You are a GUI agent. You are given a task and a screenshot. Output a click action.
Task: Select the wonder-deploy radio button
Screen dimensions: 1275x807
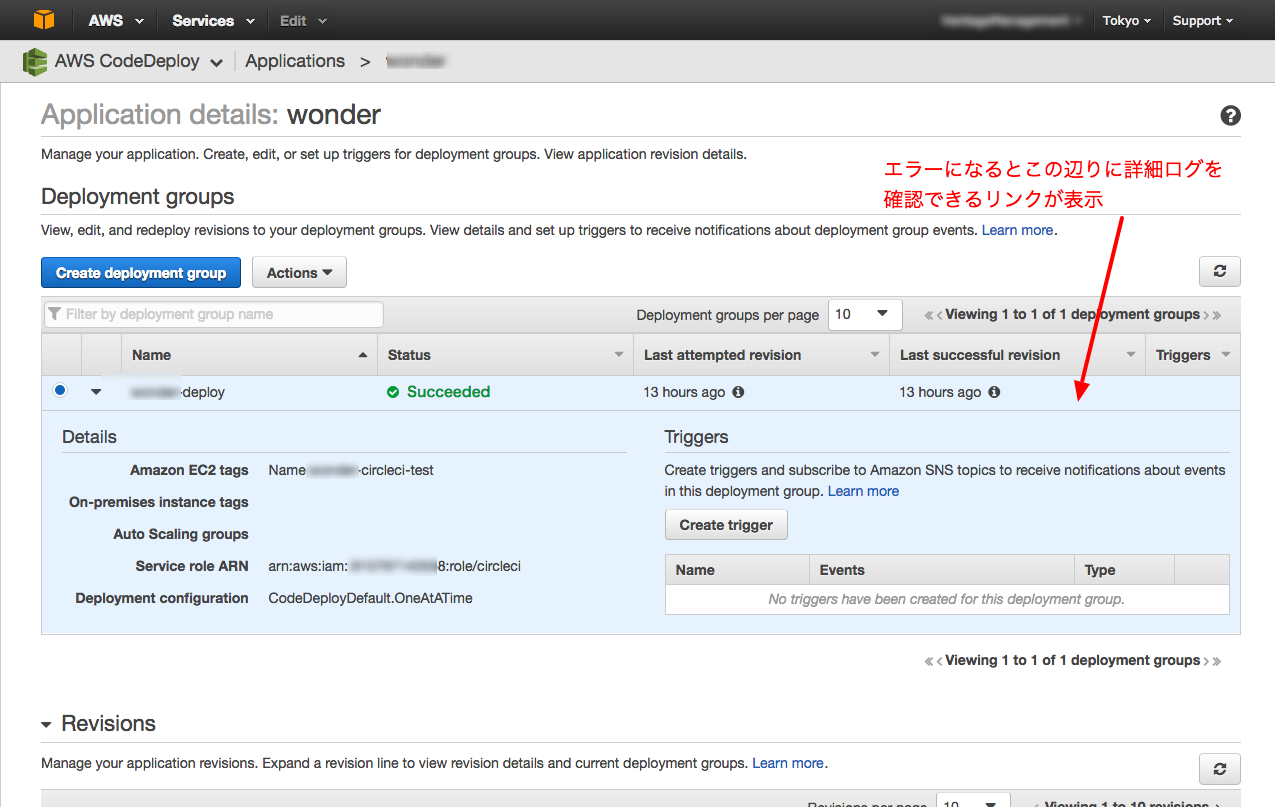pyautogui.click(x=59, y=390)
